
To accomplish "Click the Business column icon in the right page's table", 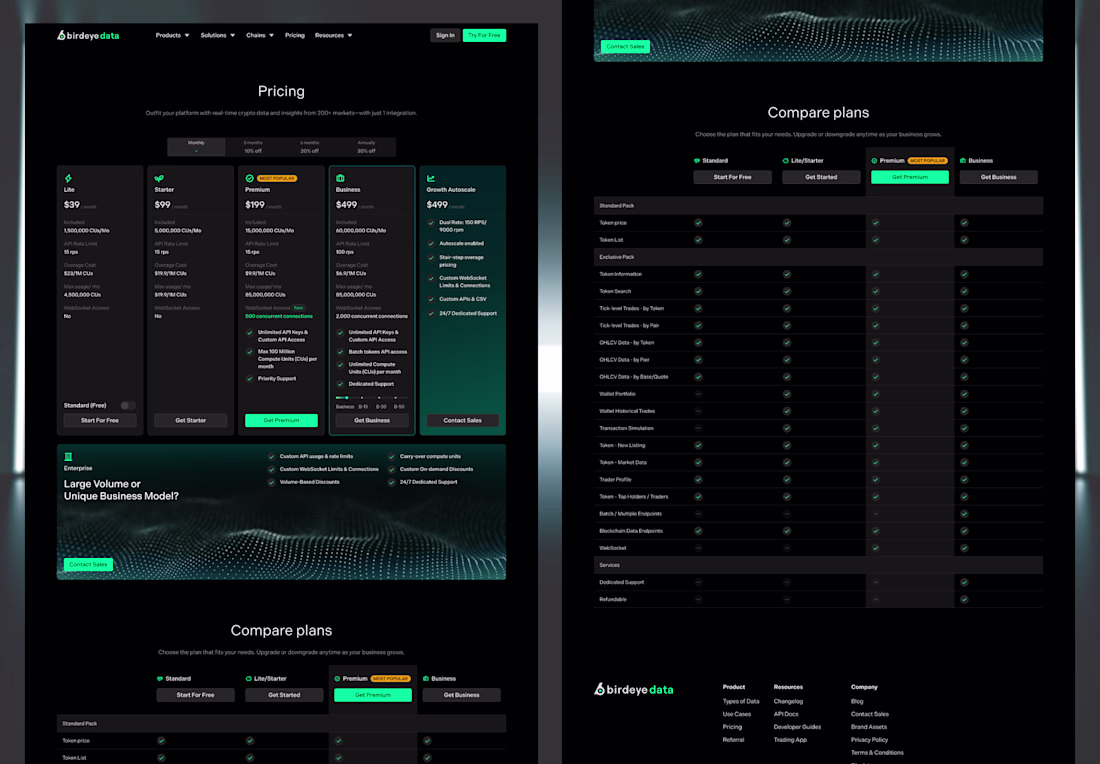I will pos(963,161).
